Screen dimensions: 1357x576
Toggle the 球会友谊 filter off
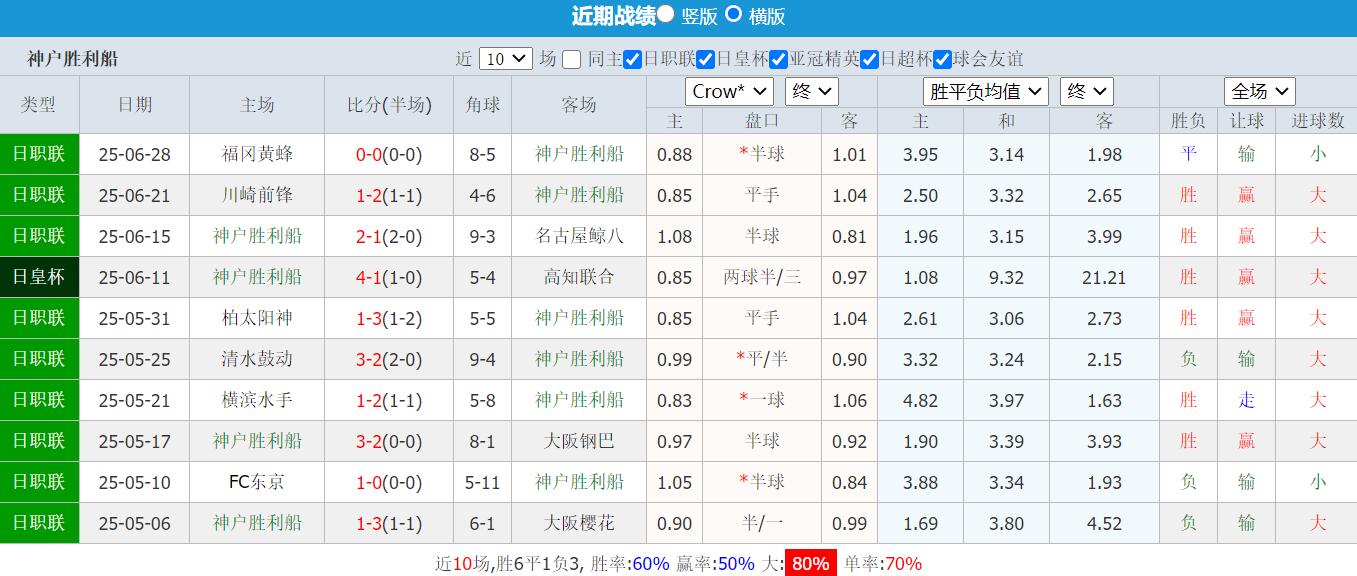[x=941, y=60]
